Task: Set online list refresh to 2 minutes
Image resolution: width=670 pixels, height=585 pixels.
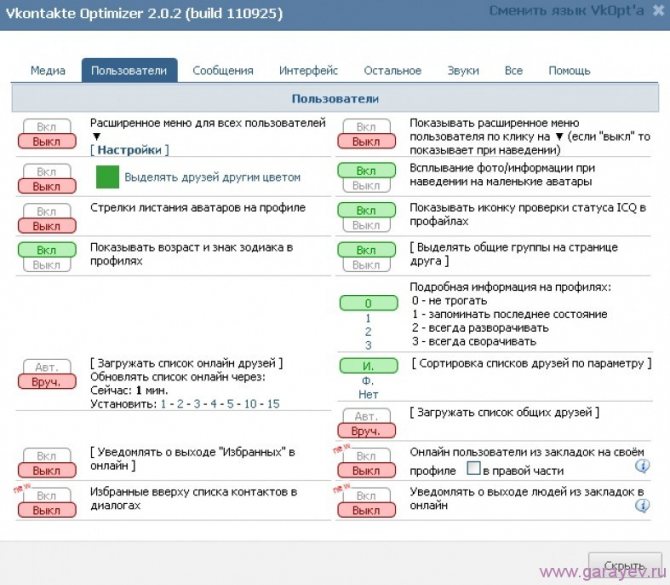Action: point(180,404)
